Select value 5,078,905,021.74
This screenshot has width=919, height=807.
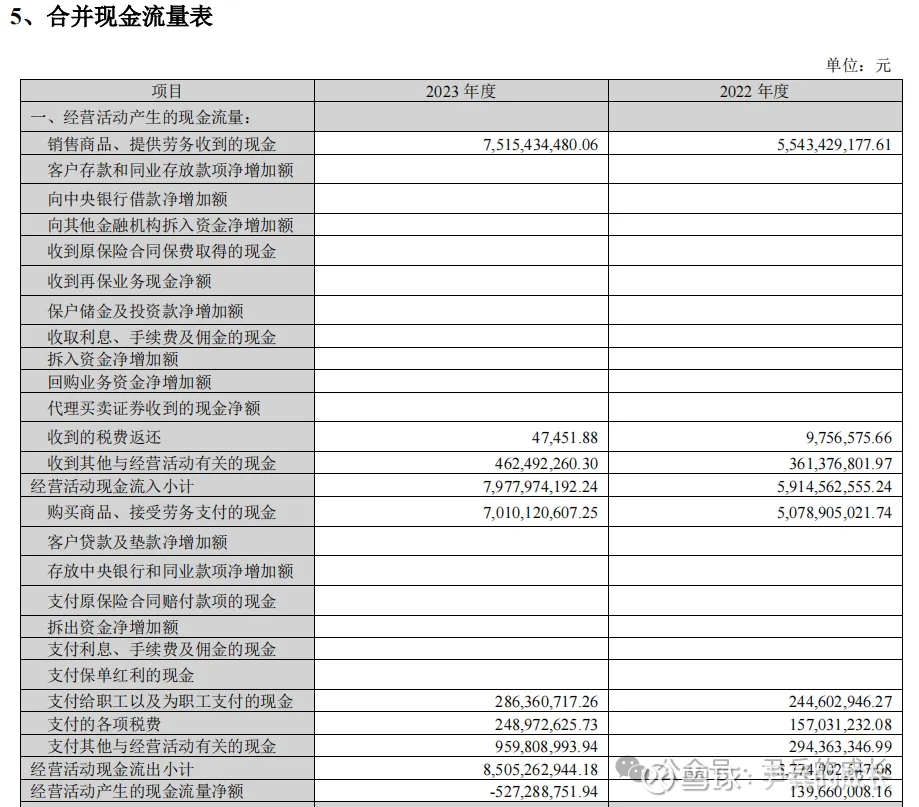pos(835,513)
